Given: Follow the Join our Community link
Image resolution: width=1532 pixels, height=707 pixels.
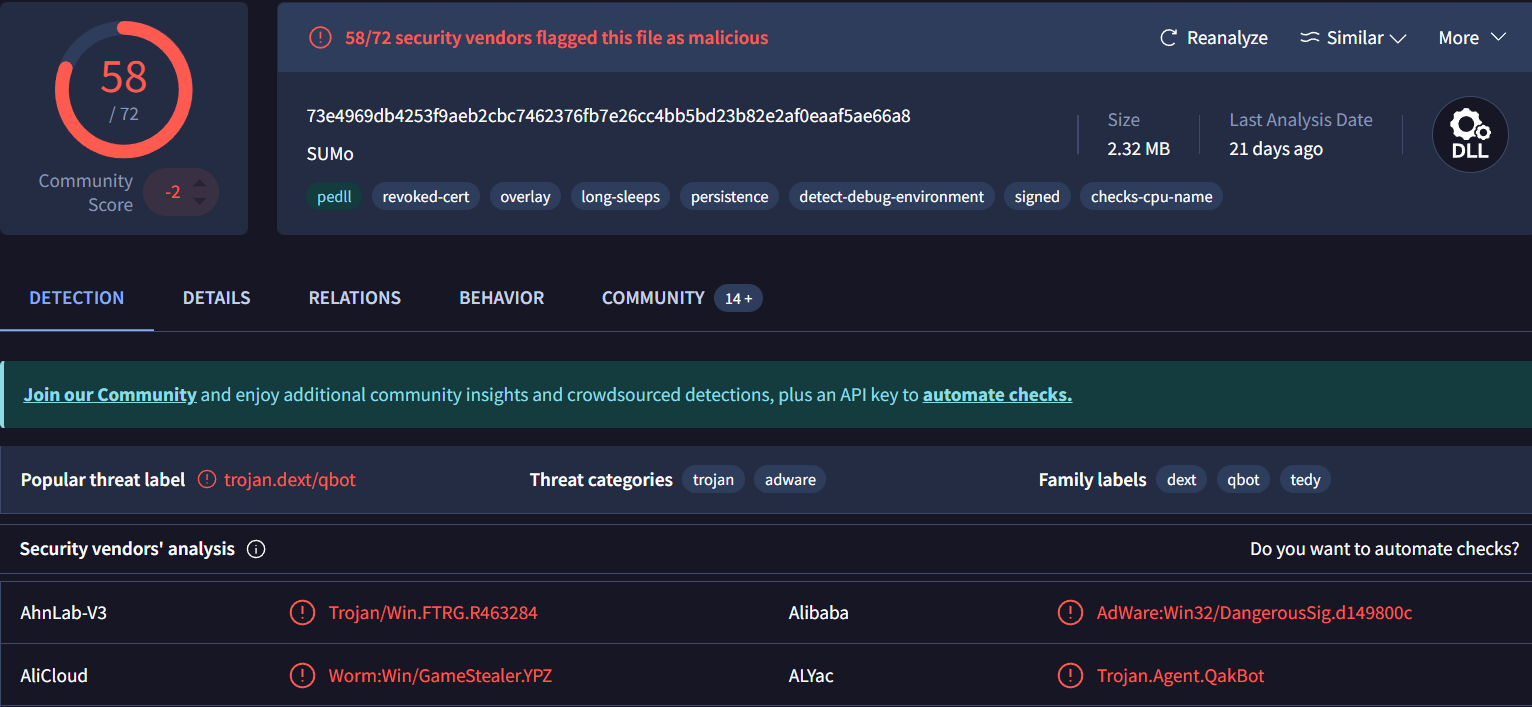Looking at the screenshot, I should 110,395.
